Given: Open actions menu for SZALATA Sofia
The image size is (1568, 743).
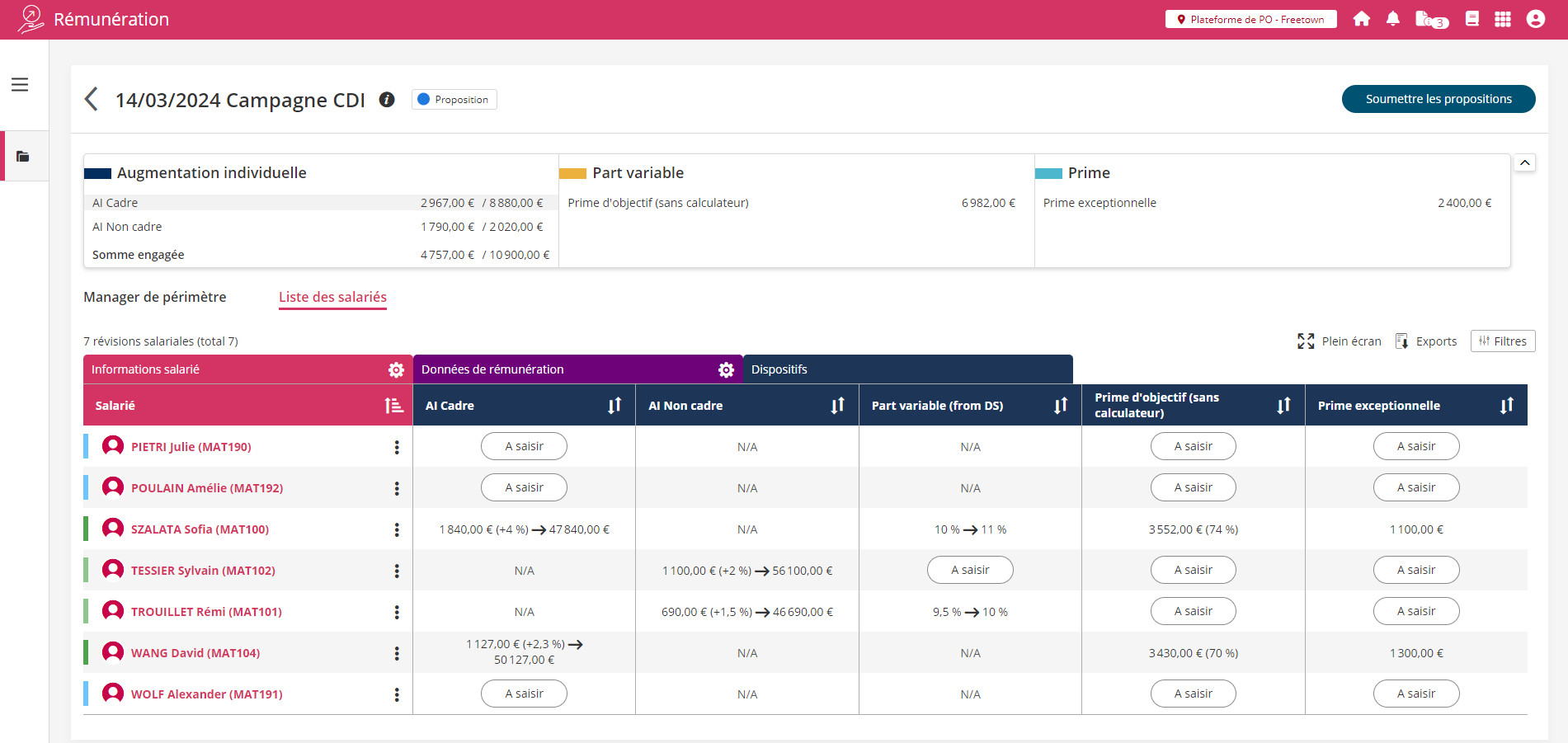Looking at the screenshot, I should click(397, 529).
